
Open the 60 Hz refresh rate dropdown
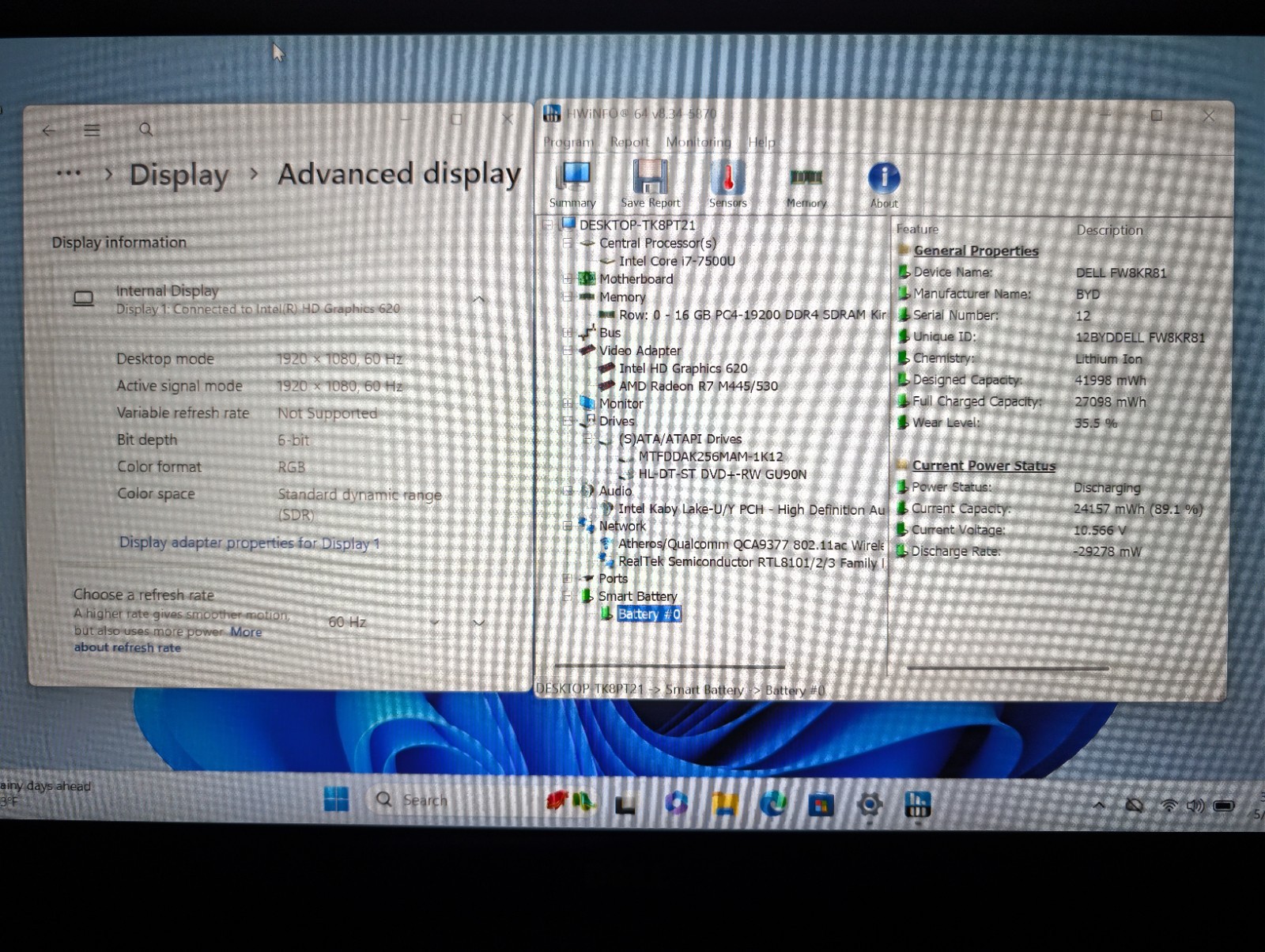tap(383, 622)
